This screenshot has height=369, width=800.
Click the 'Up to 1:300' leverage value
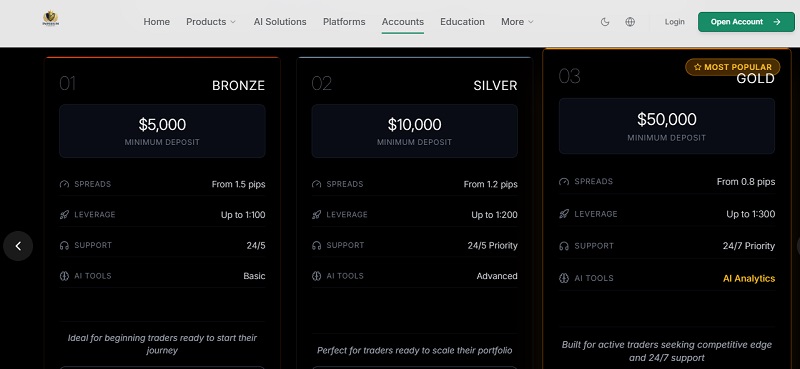[x=751, y=214]
